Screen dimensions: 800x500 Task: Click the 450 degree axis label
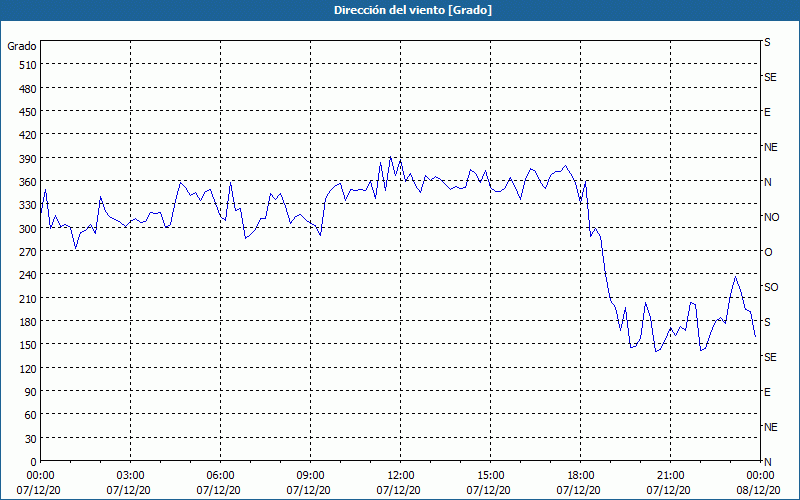point(29,112)
